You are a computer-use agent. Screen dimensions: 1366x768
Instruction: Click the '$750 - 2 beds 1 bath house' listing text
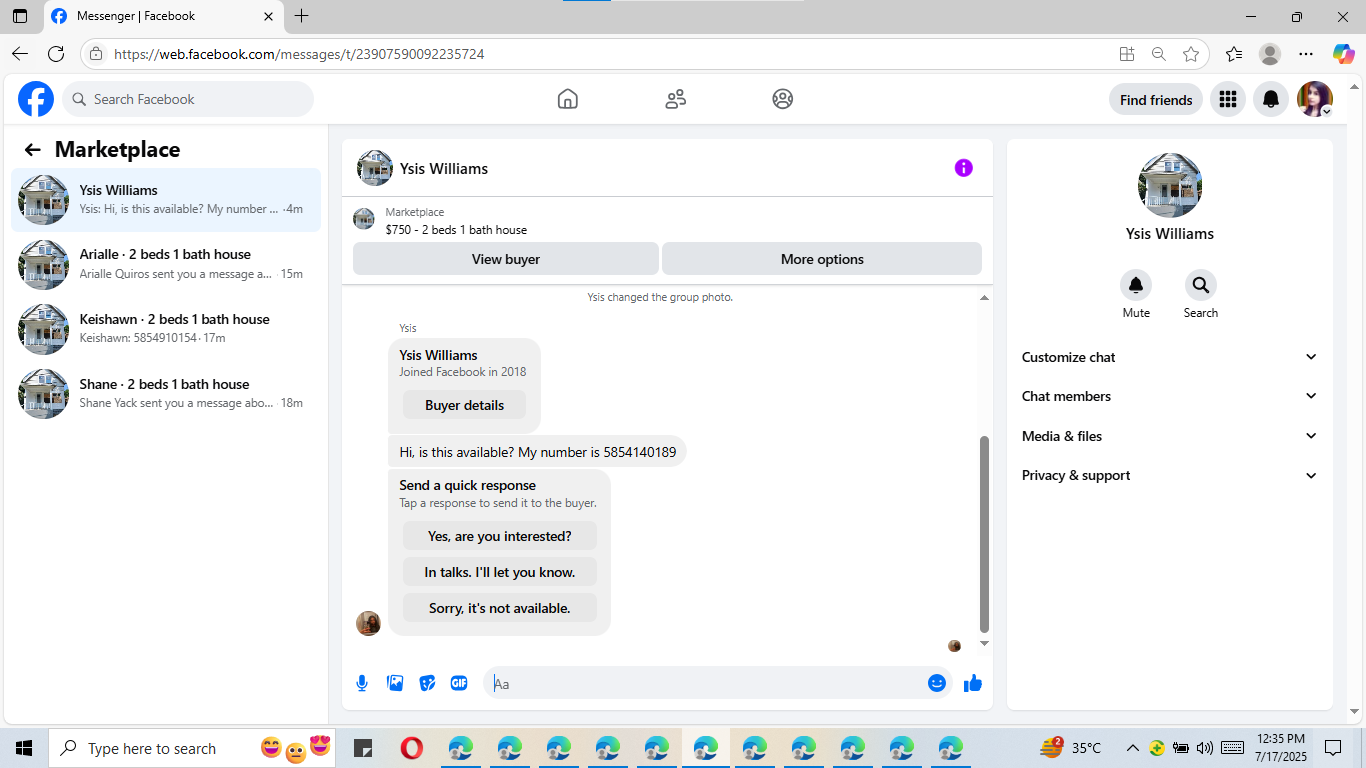(456, 230)
